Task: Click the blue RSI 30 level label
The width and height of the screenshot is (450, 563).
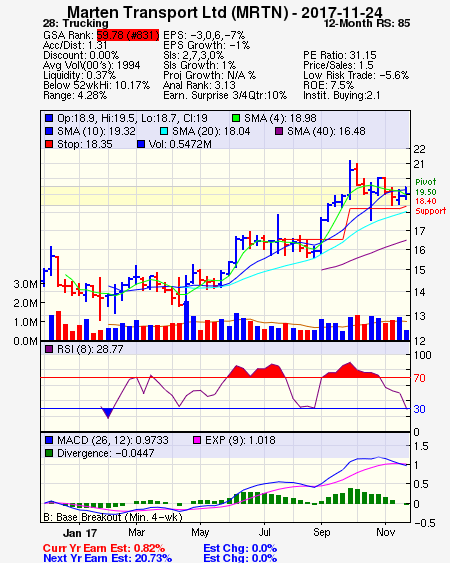Action: (419, 409)
